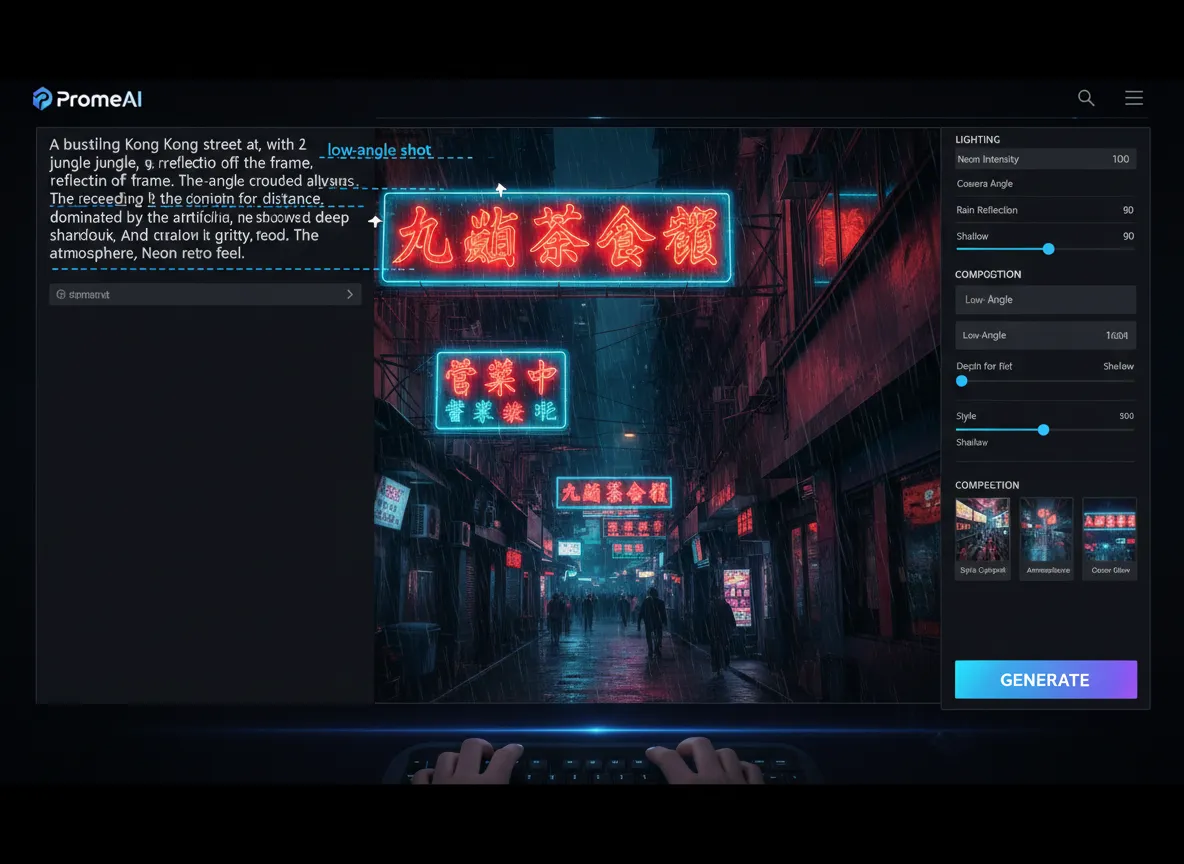Image resolution: width=1184 pixels, height=864 pixels.
Task: Choose the first preset thumbnail on the left
Action: click(x=982, y=538)
